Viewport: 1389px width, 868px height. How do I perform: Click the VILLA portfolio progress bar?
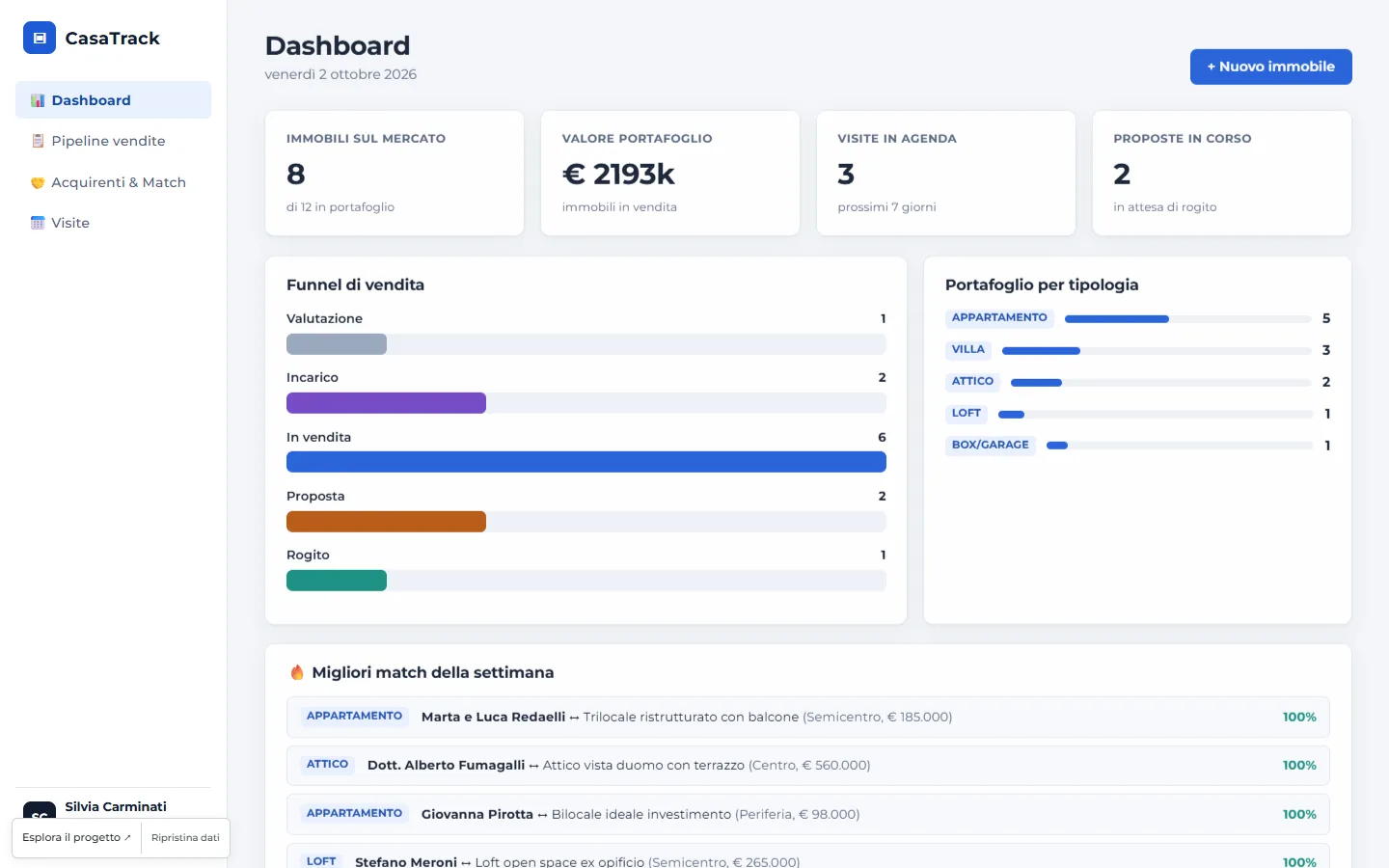[1157, 351]
